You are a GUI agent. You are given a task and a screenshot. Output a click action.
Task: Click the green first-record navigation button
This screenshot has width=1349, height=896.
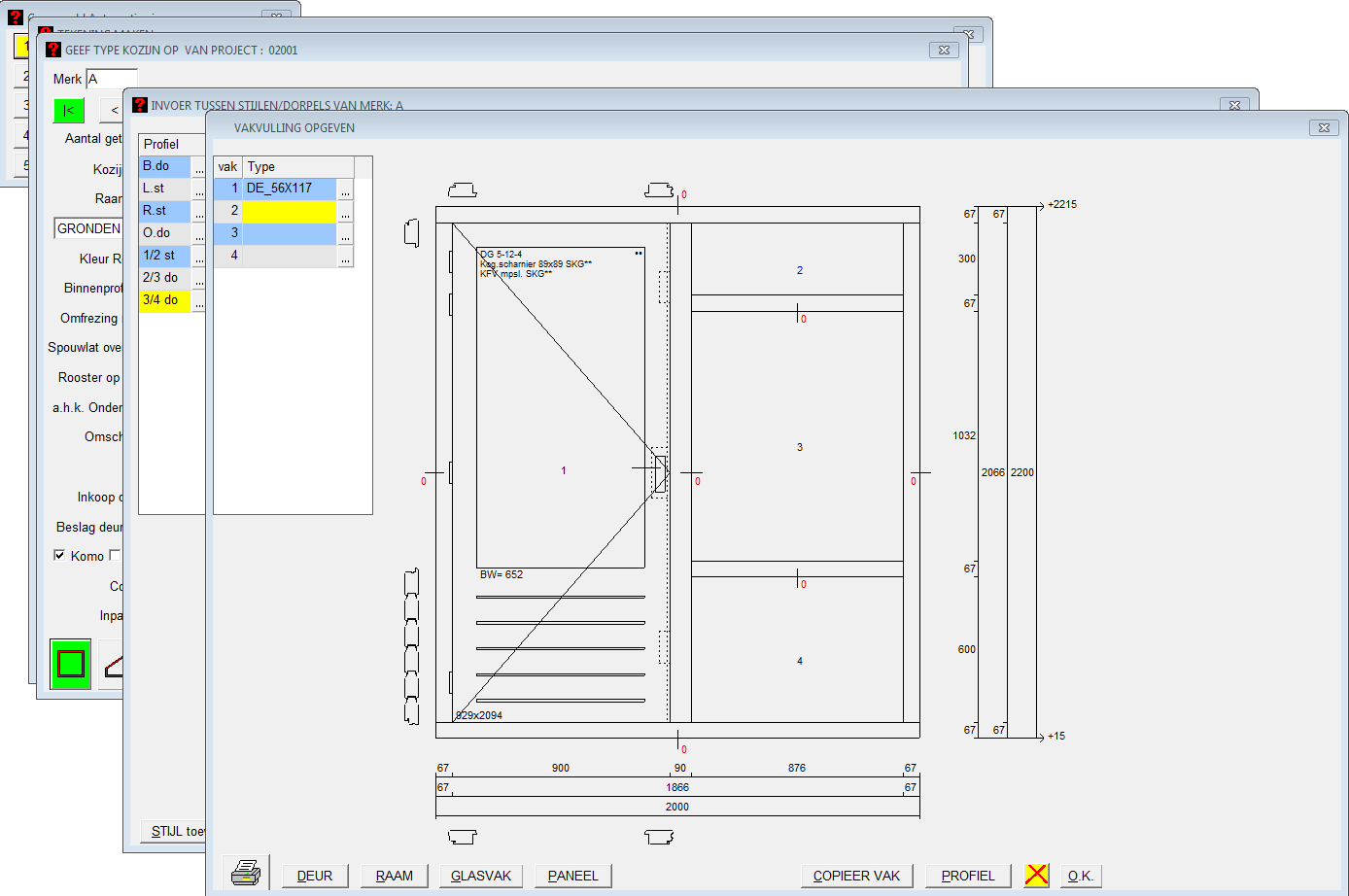click(x=69, y=110)
